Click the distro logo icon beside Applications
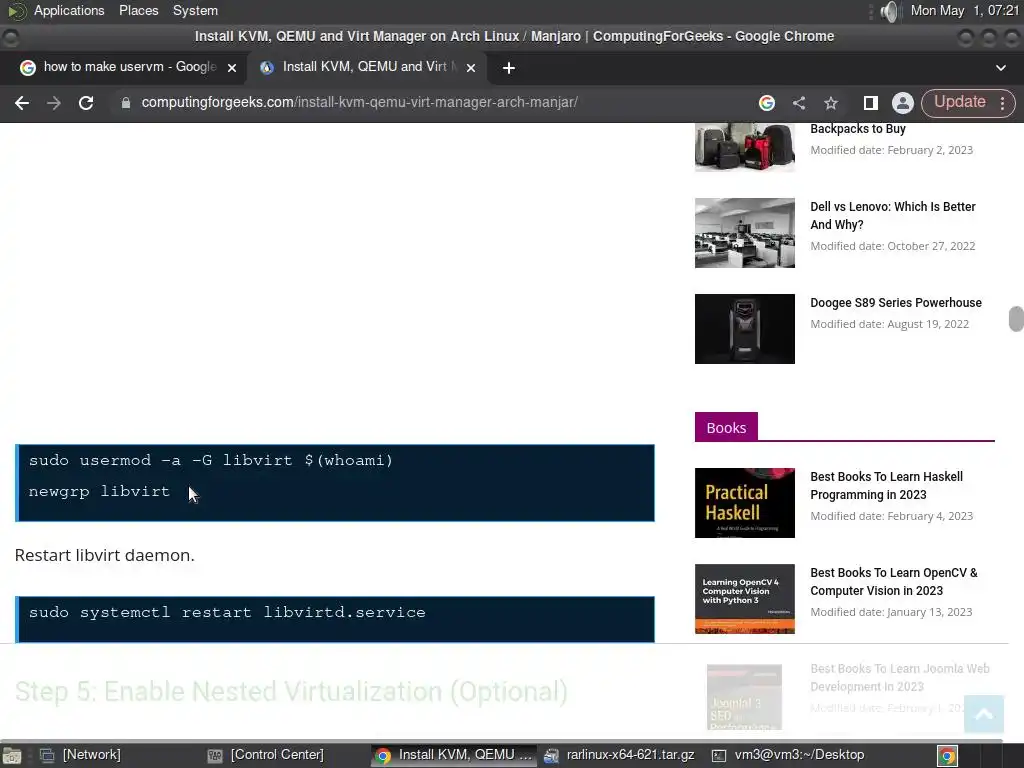The height and width of the screenshot is (768, 1024). click(x=16, y=10)
